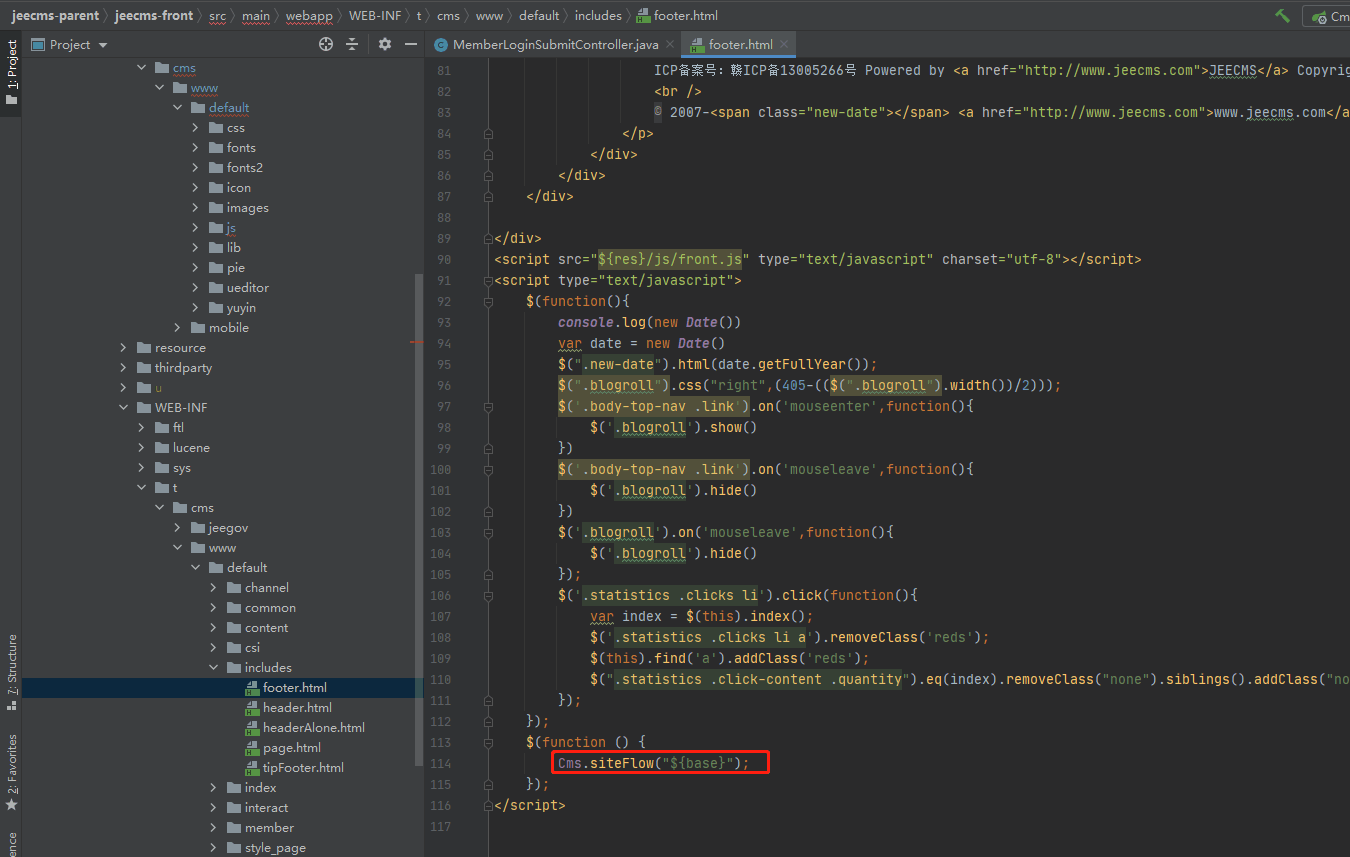1350x857 pixels.
Task: Click the Build project hammer icon
Action: tap(1282, 16)
